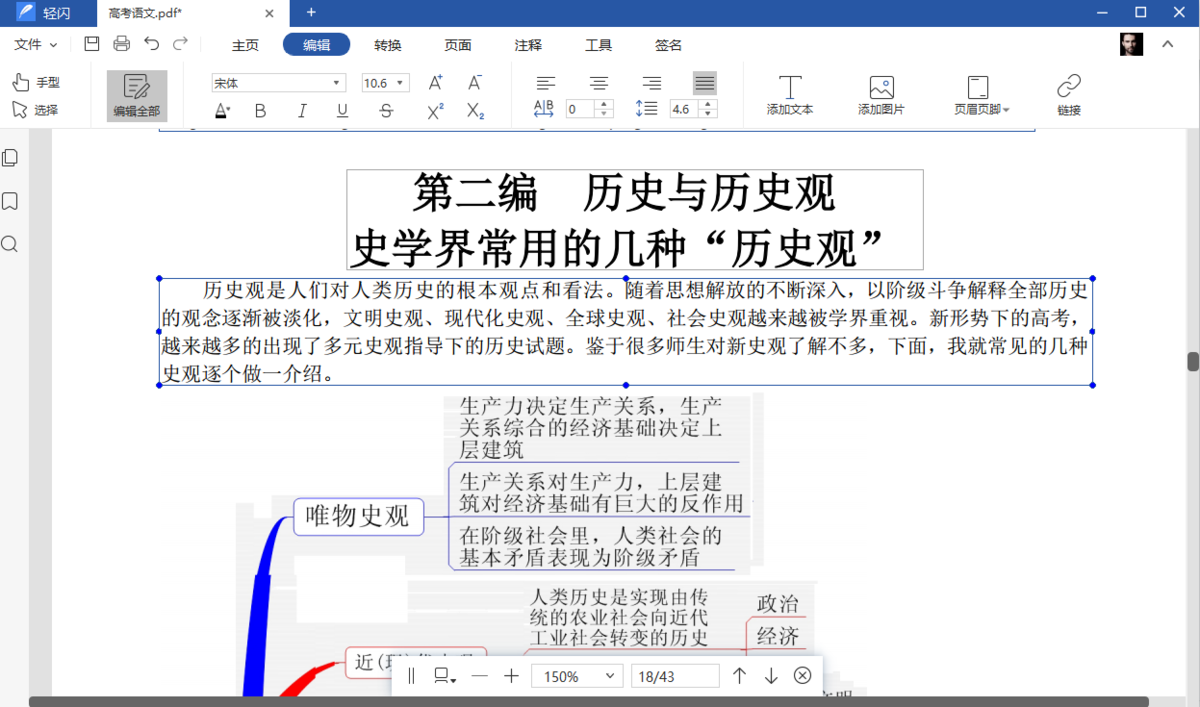Viewport: 1200px width, 707px height.
Task: Enable underline for the text
Action: (341, 110)
